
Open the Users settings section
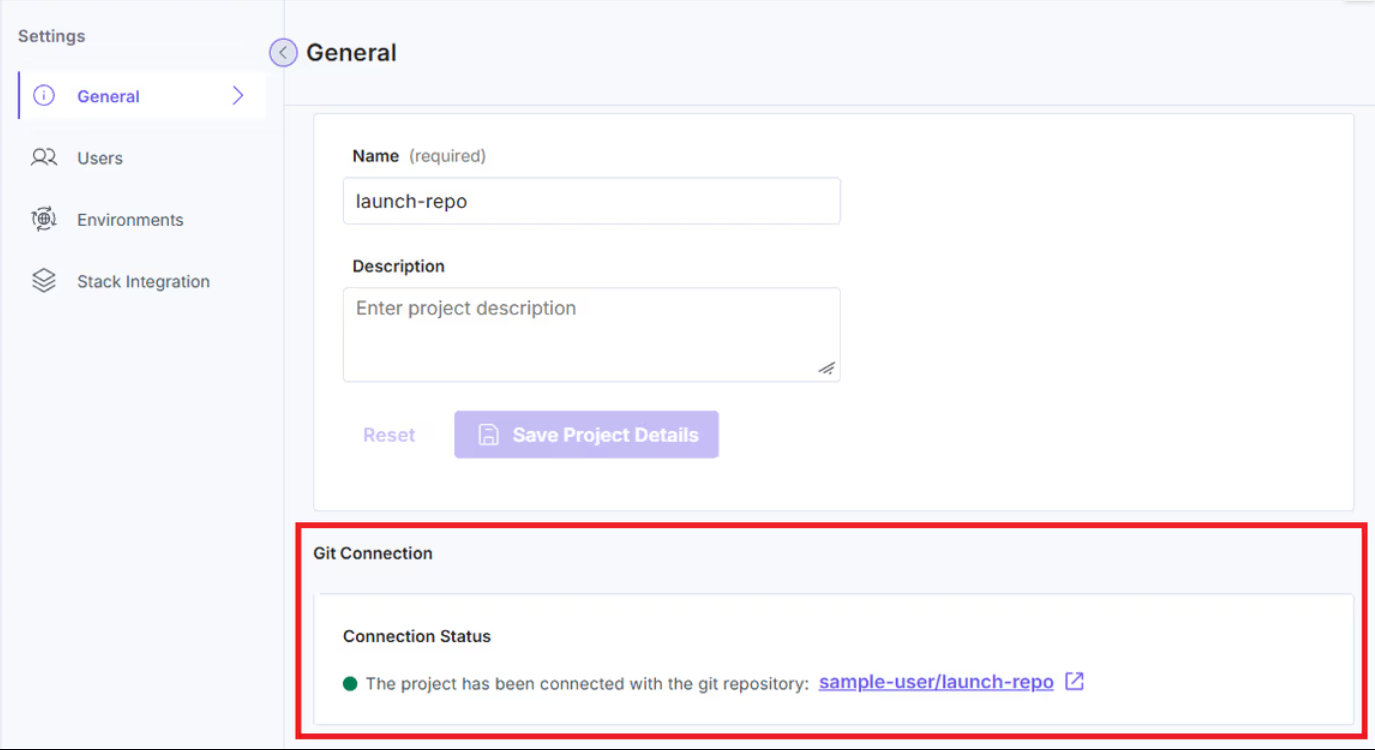point(100,159)
